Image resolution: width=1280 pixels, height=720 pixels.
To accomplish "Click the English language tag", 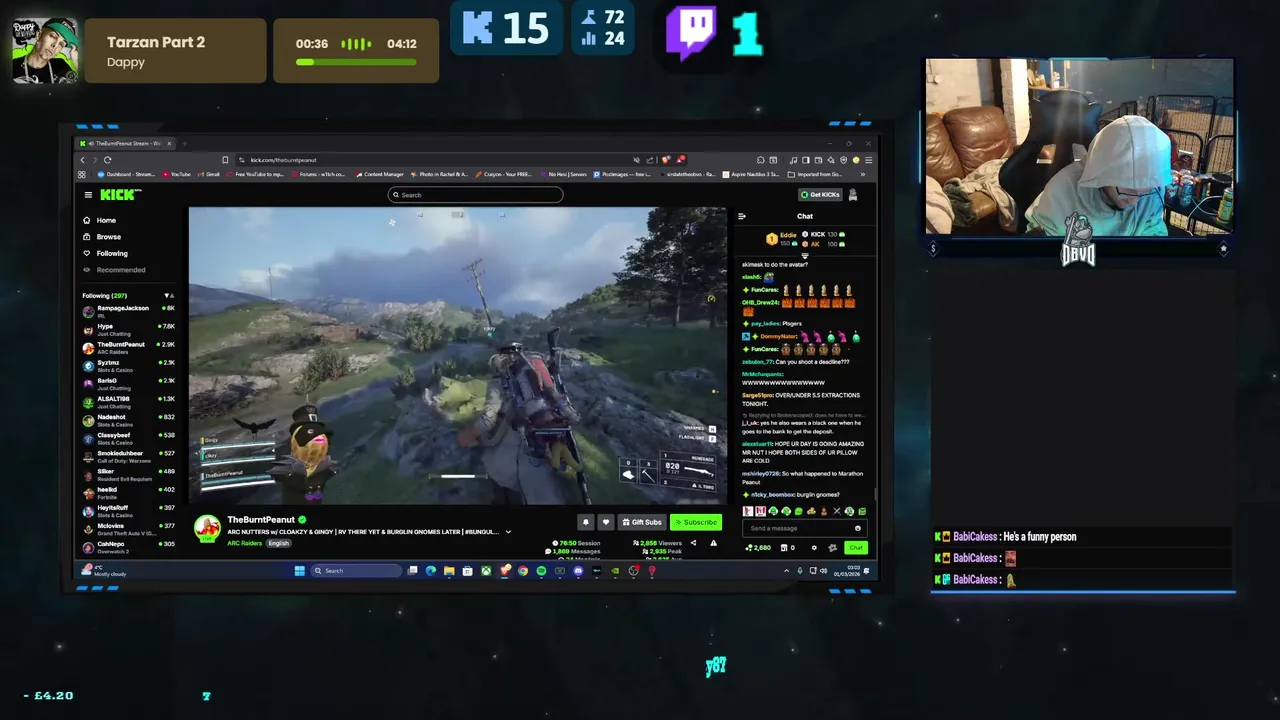I will [x=278, y=543].
